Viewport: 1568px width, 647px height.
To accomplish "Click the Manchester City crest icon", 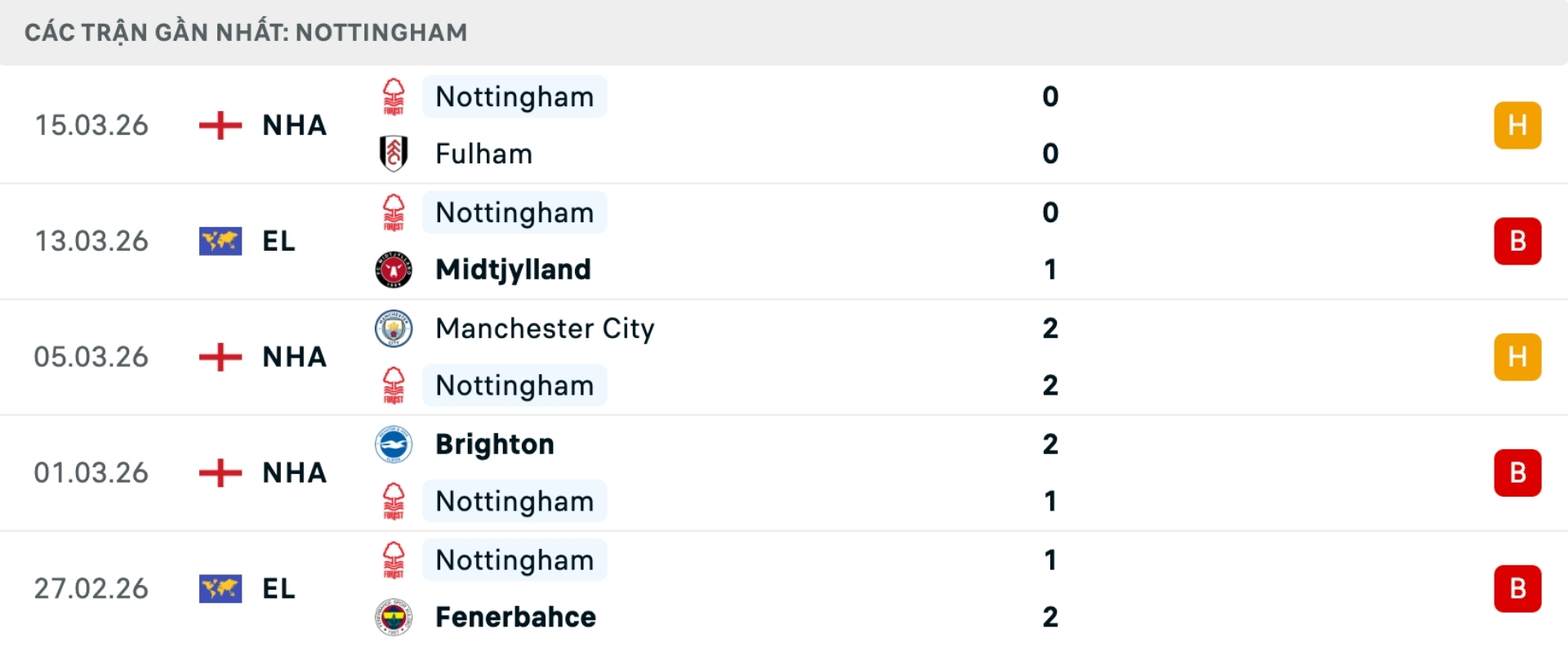I will [x=394, y=328].
